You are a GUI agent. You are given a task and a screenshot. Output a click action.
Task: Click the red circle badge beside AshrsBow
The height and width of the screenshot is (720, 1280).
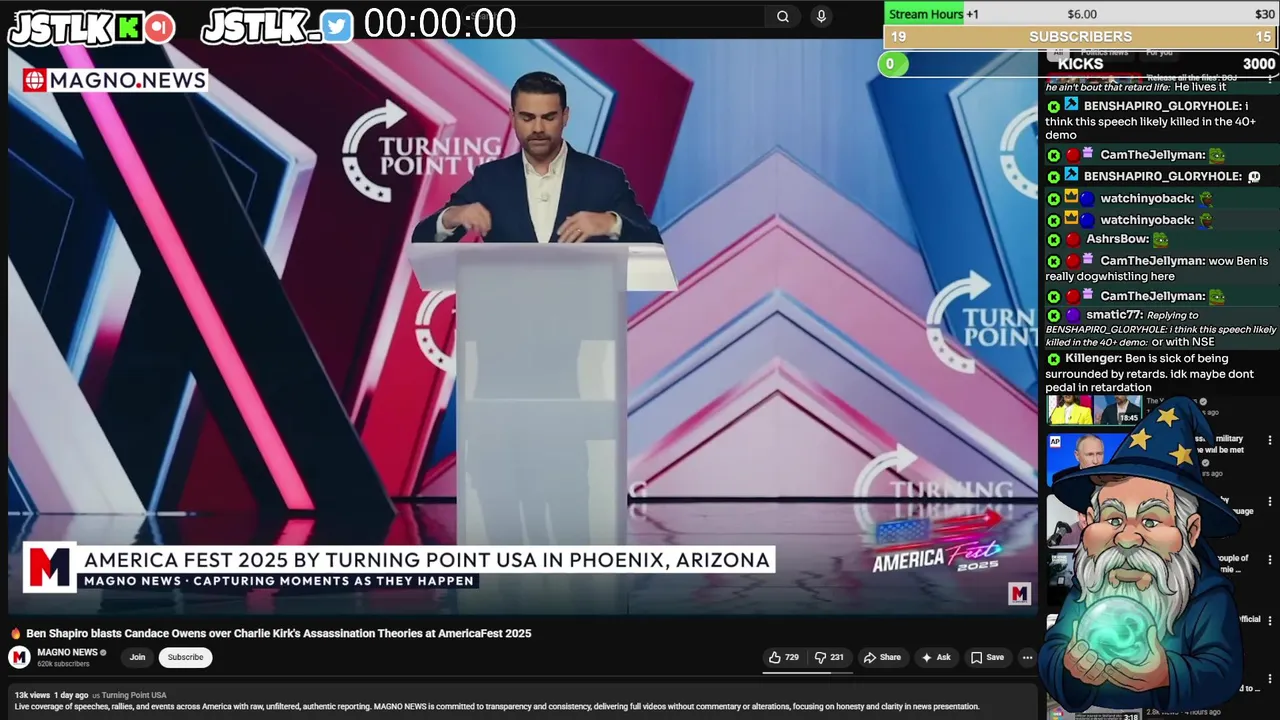tap(1073, 240)
